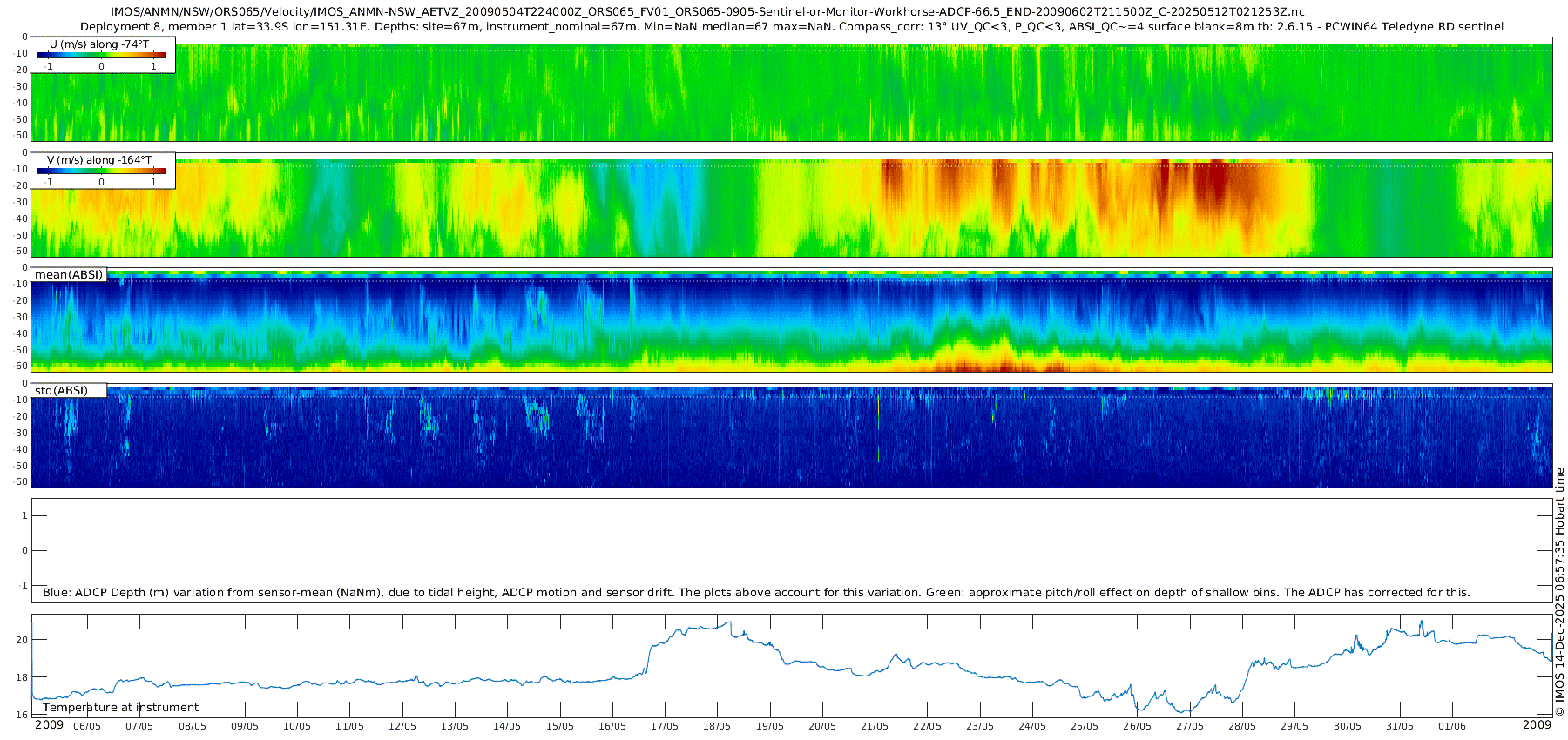Click the 31/05 date tick label
This screenshot has width=1568, height=740.
point(1400,726)
